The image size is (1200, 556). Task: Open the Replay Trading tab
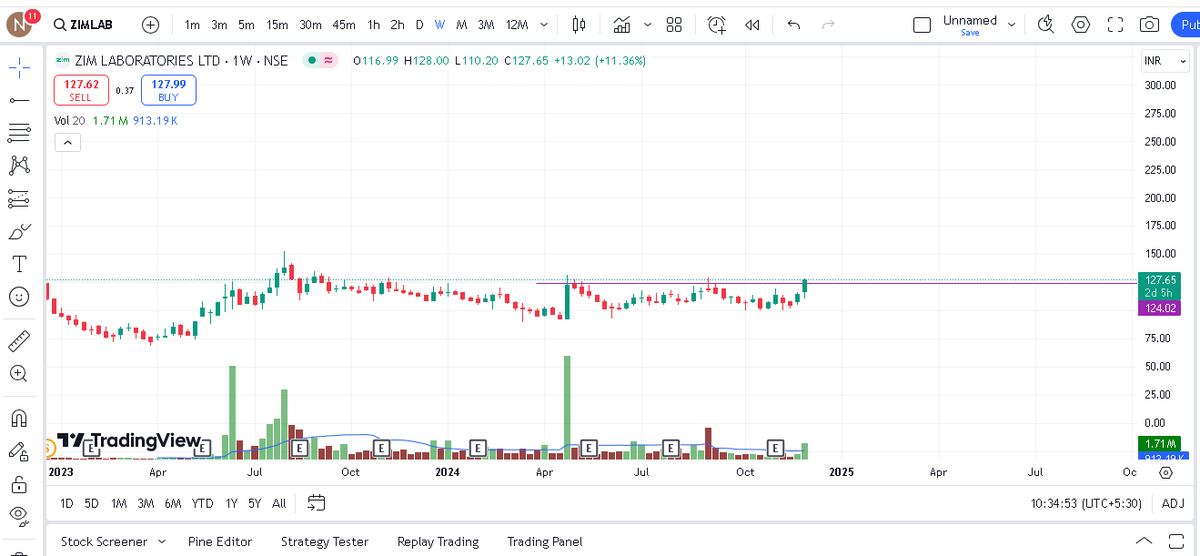[x=438, y=541]
